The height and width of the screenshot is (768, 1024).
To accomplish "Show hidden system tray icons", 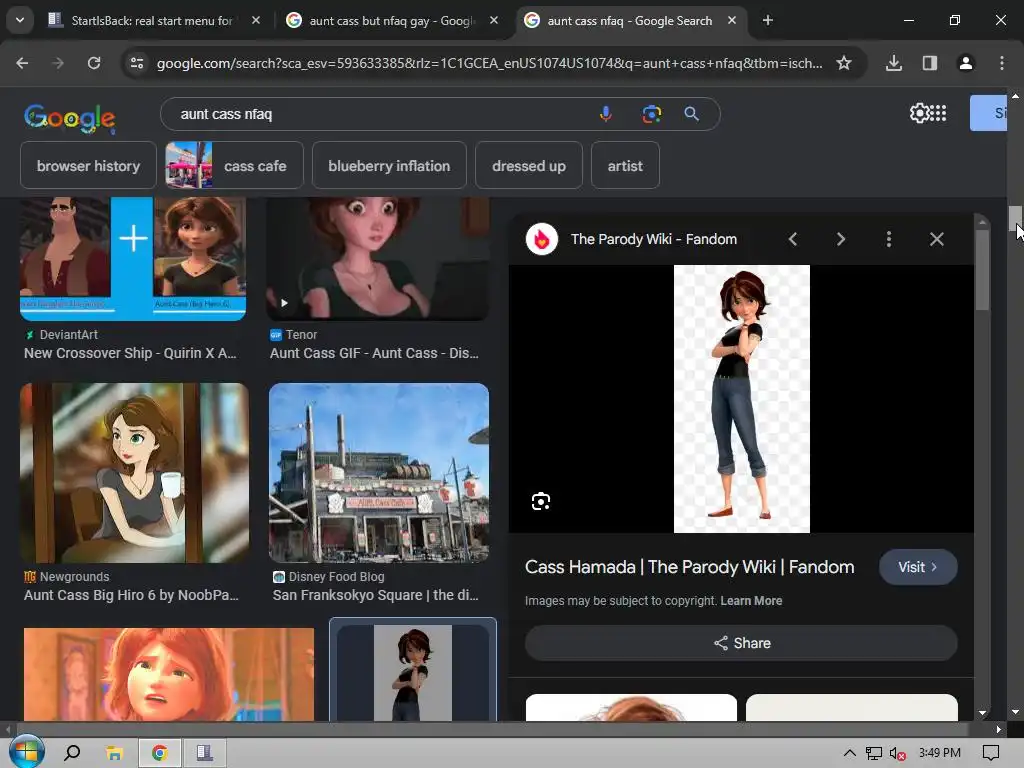I will coord(849,753).
